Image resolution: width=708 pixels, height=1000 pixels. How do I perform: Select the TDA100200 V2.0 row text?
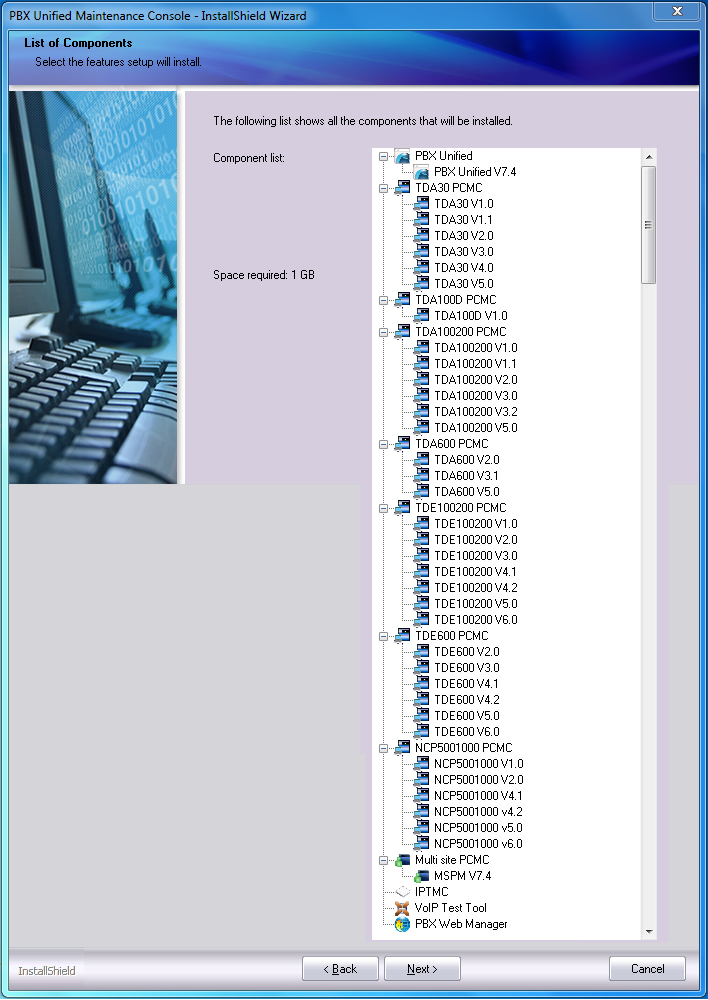476,379
